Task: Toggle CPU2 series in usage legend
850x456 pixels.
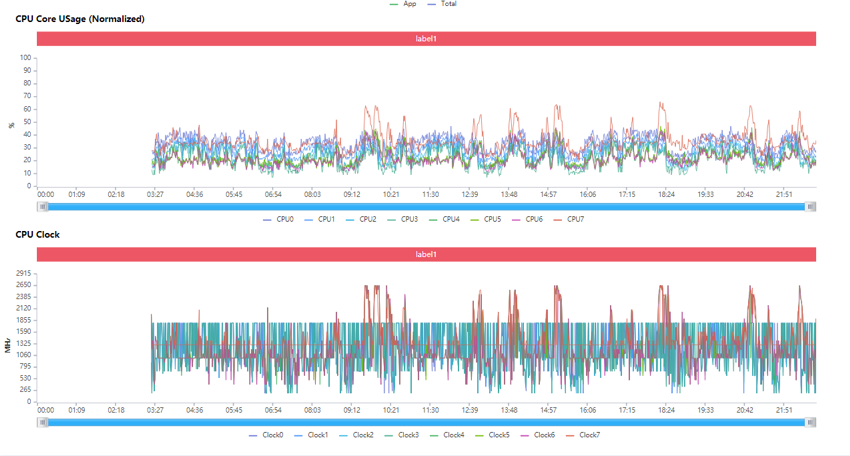Action: pos(361,219)
